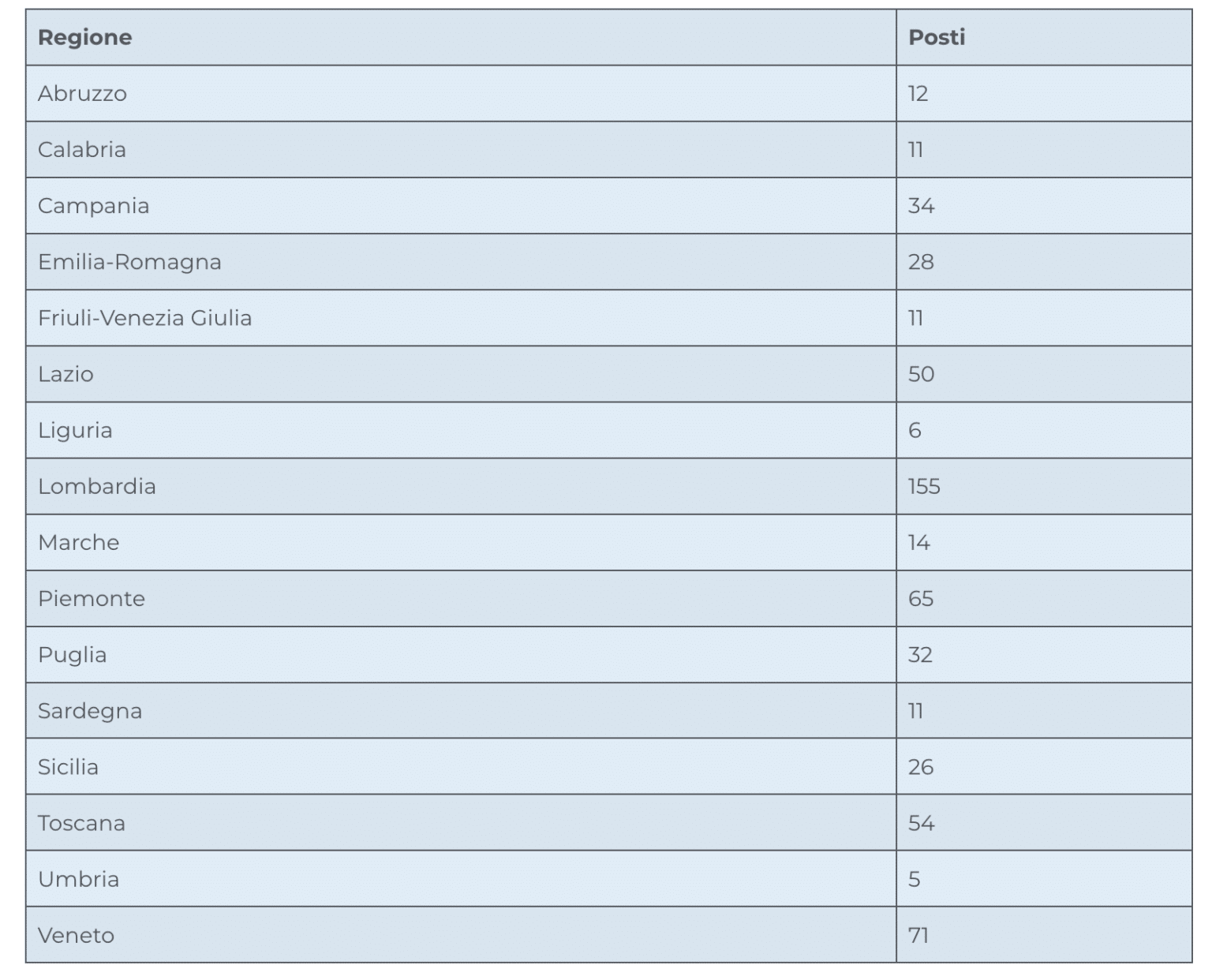
Task: Select the Emilia-Romagna cell
Action: point(129,262)
